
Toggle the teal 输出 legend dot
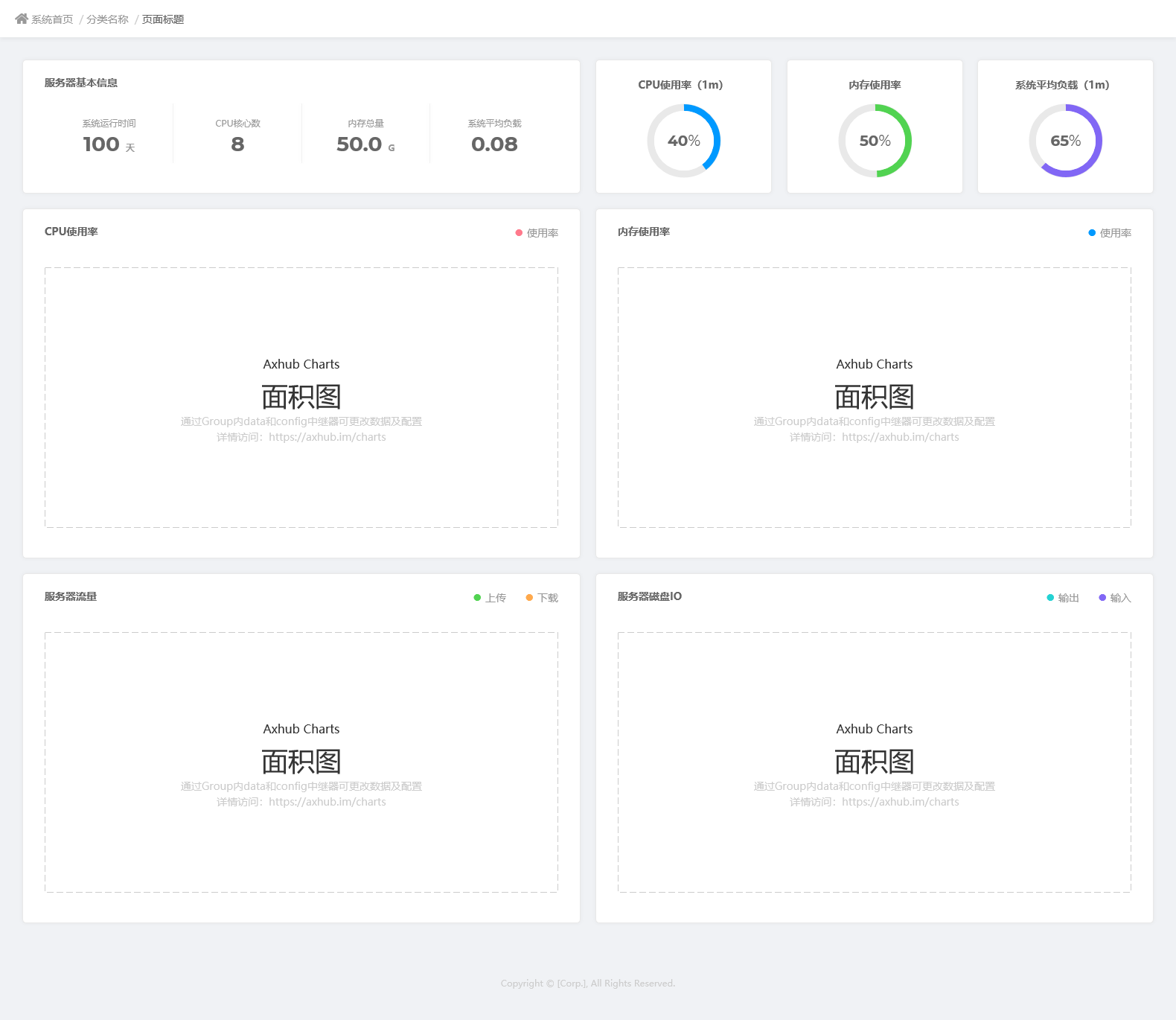pyautogui.click(x=1050, y=598)
